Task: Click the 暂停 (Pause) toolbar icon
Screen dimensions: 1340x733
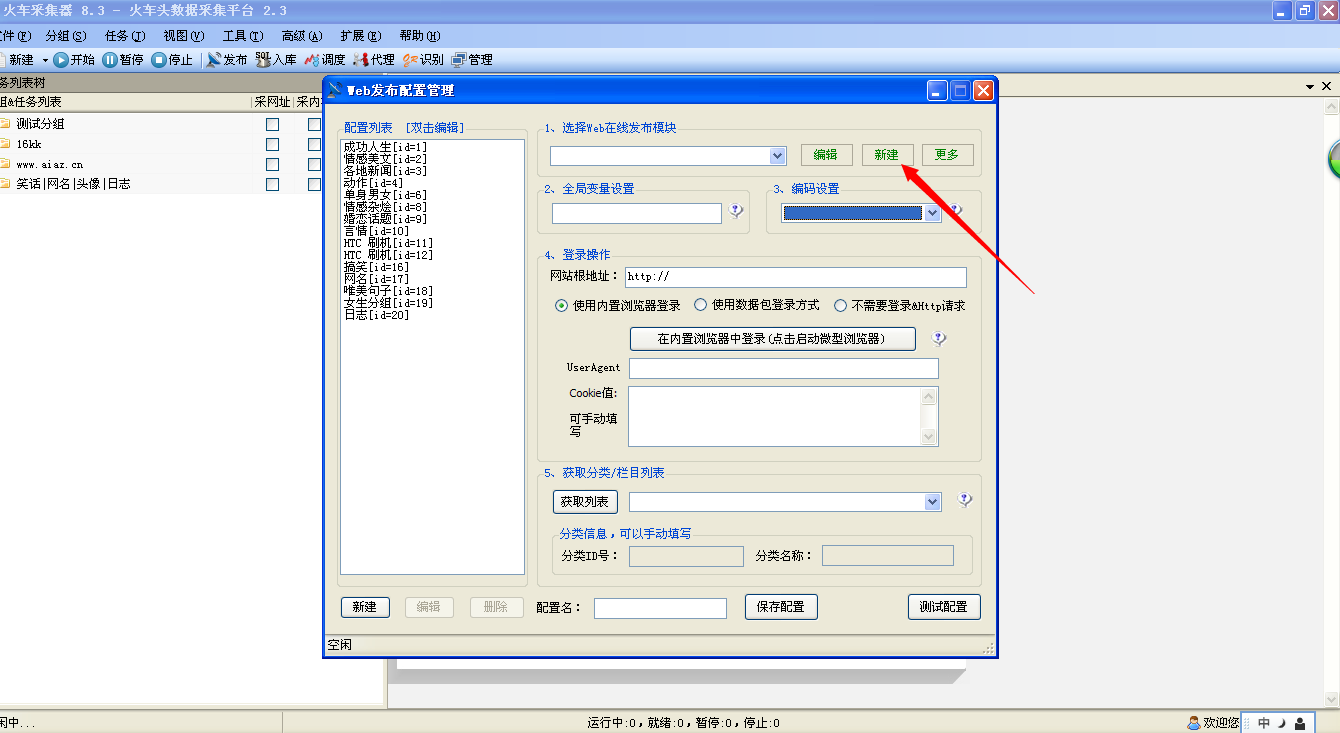Action: [110, 60]
